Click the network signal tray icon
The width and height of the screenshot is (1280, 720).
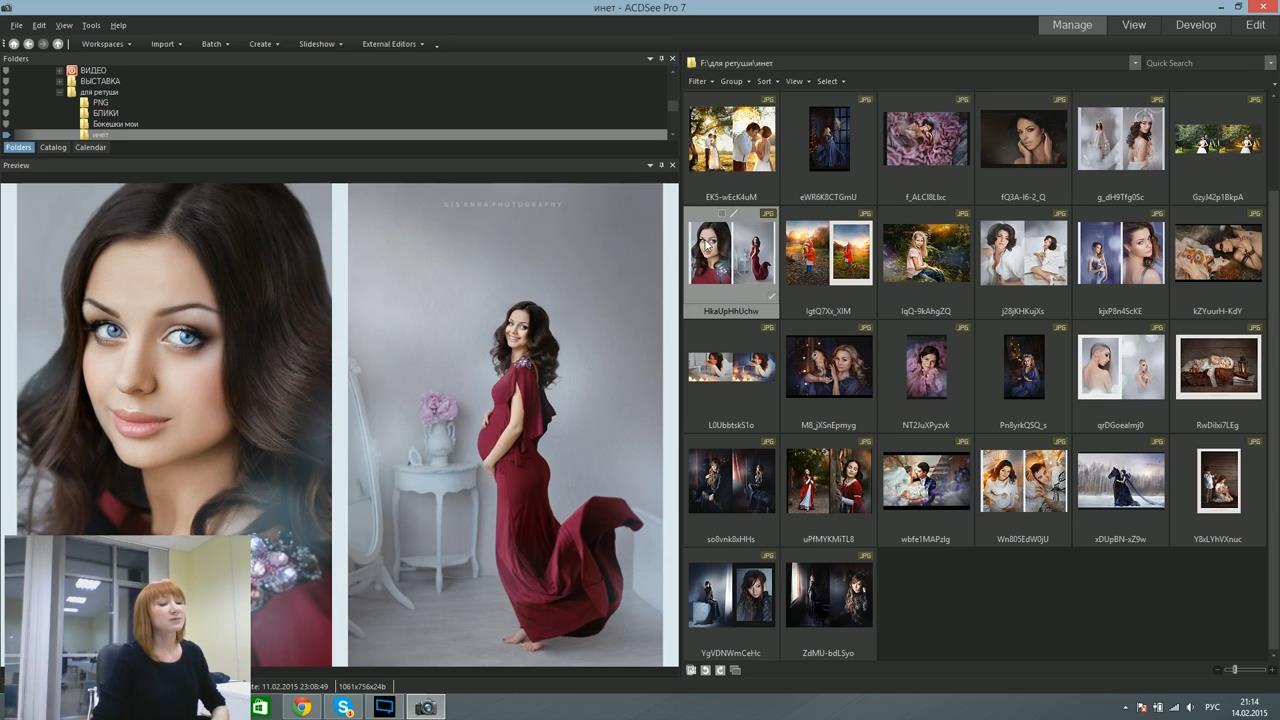click(1172, 707)
